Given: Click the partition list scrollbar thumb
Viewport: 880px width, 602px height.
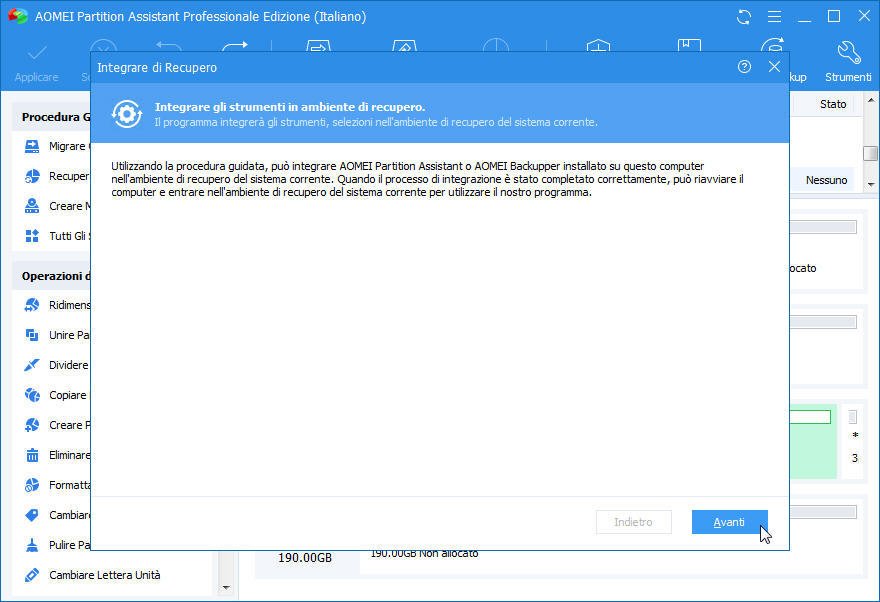Looking at the screenshot, I should point(870,153).
